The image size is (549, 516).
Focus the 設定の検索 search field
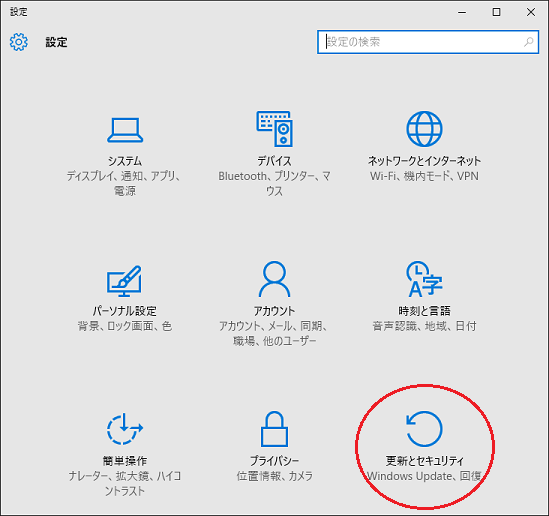pos(428,42)
